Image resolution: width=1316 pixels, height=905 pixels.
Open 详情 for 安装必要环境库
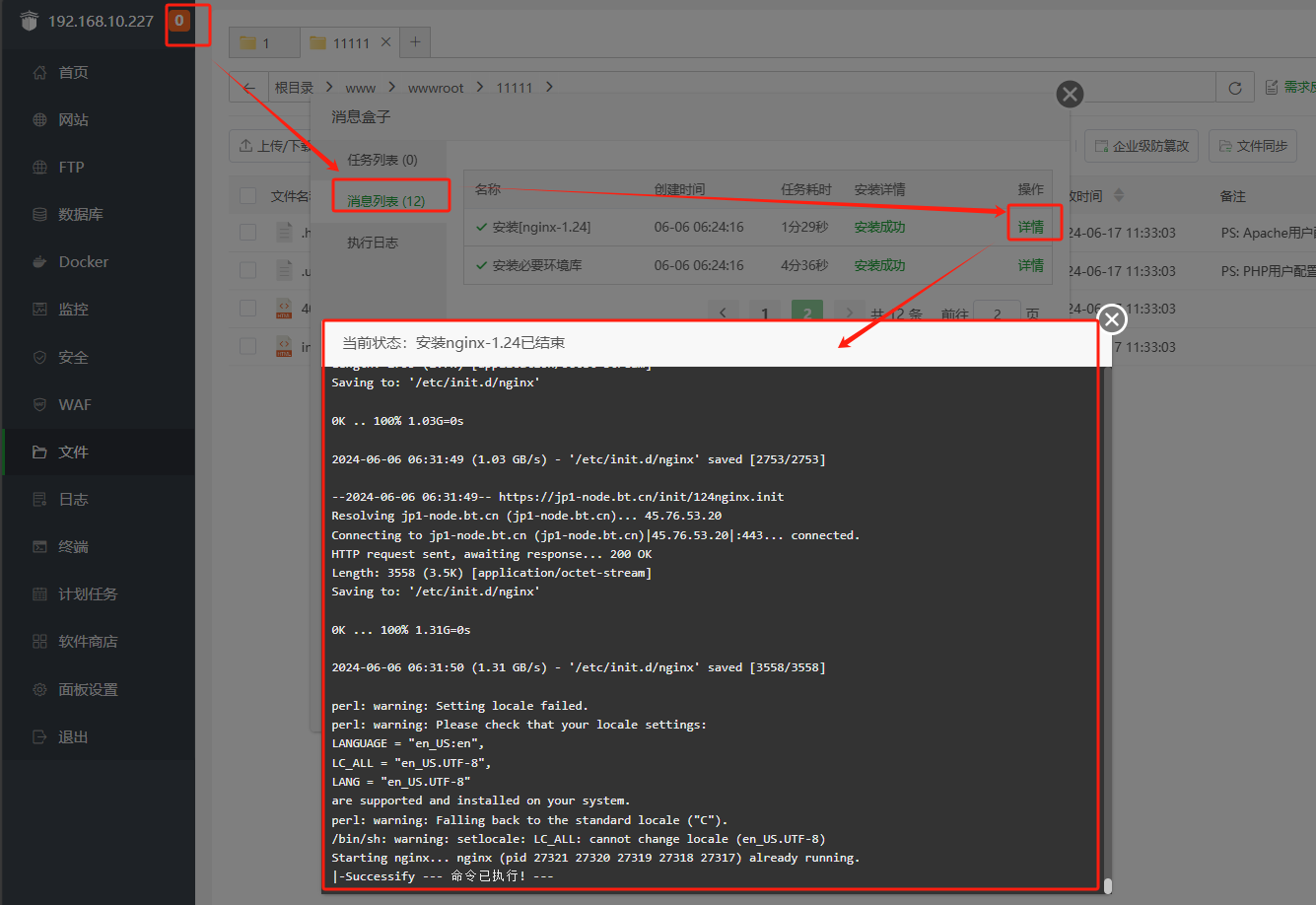pos(1031,265)
